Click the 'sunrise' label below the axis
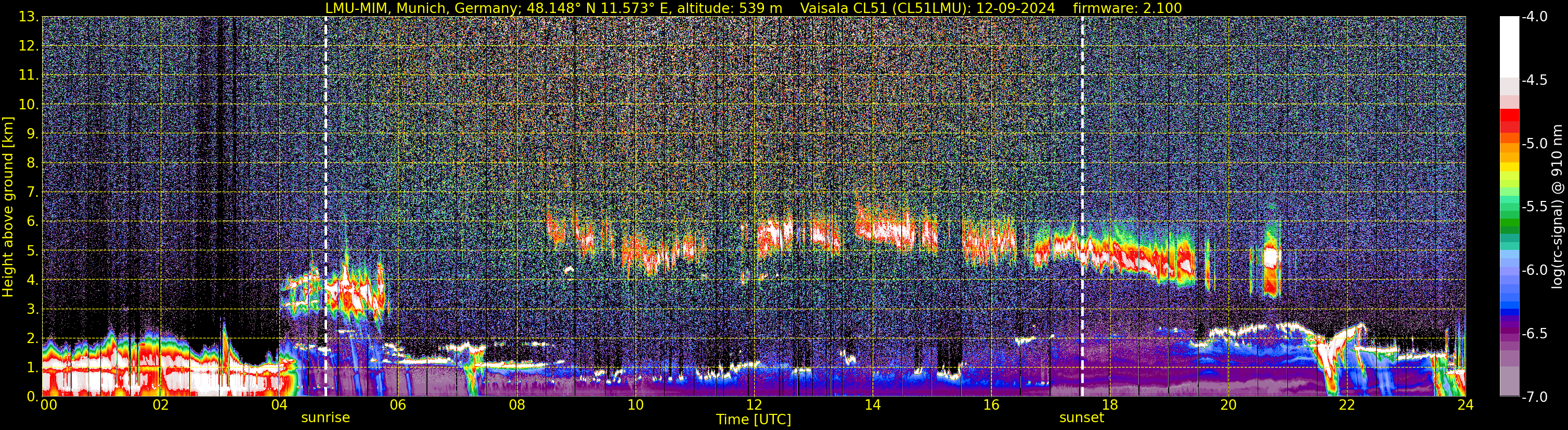The height and width of the screenshot is (430, 1568). tap(326, 418)
